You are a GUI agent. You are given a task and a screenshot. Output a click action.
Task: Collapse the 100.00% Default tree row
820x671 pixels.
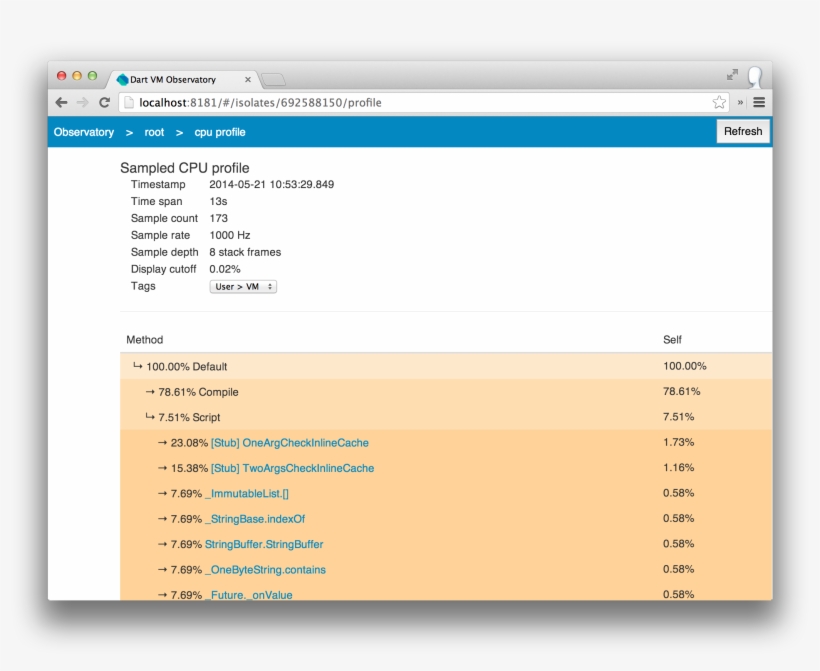tap(138, 366)
